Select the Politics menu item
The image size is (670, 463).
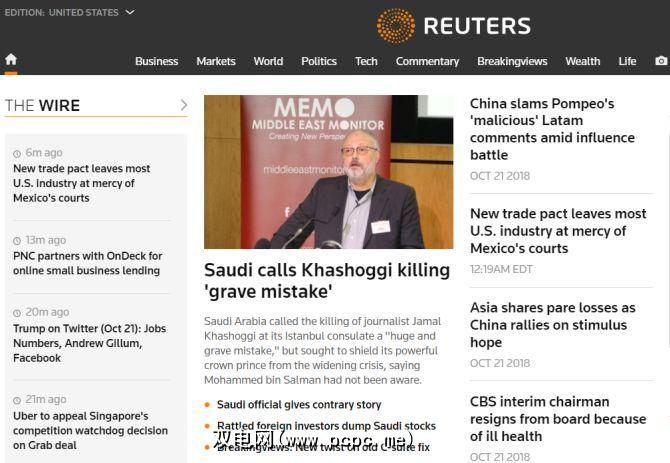[x=319, y=61]
